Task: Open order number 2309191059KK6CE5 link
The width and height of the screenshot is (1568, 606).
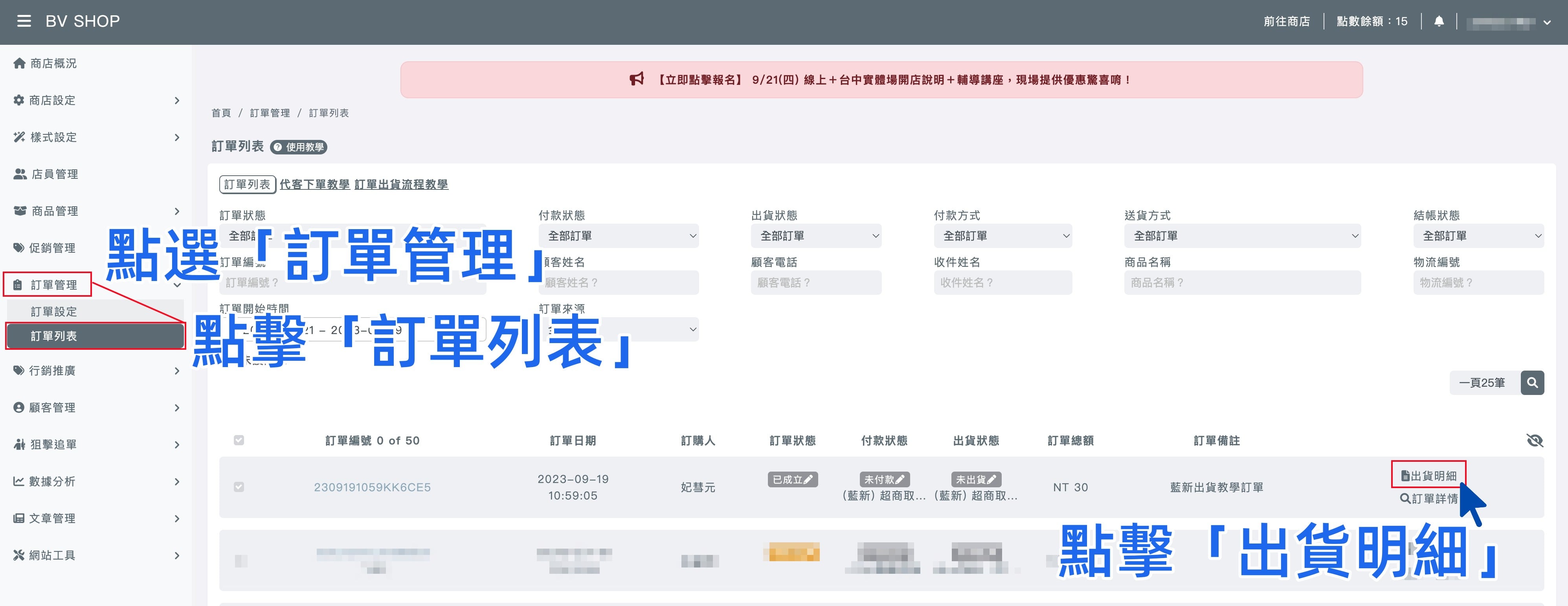Action: click(372, 487)
